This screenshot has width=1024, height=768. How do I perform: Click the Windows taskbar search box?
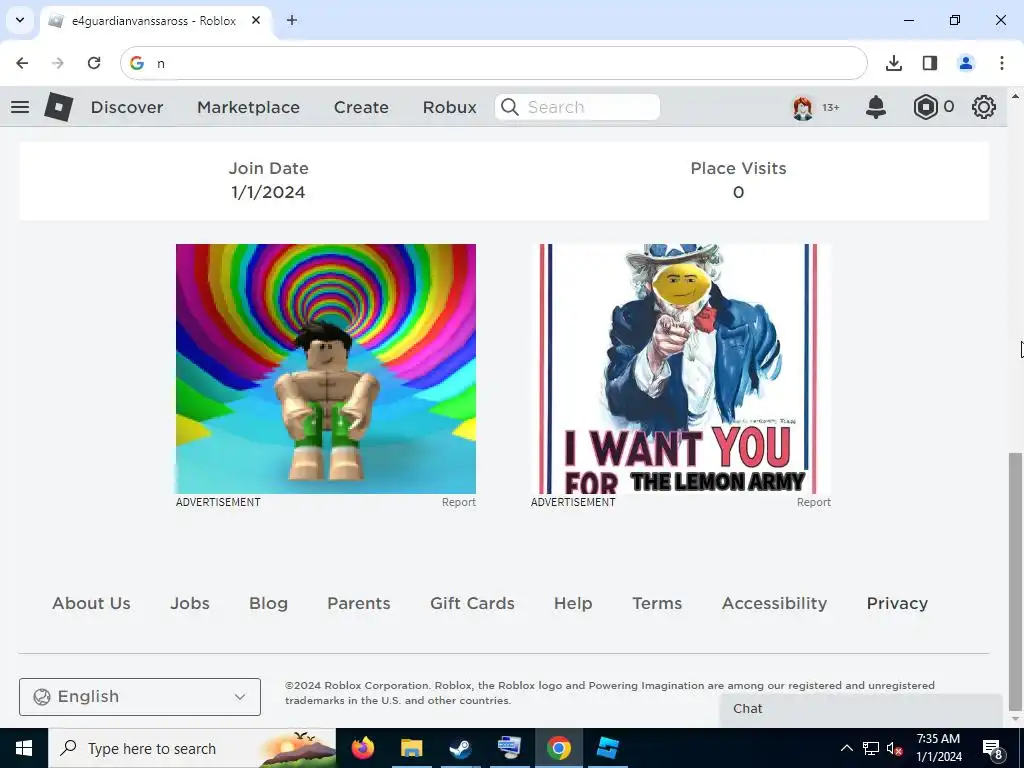click(192, 748)
